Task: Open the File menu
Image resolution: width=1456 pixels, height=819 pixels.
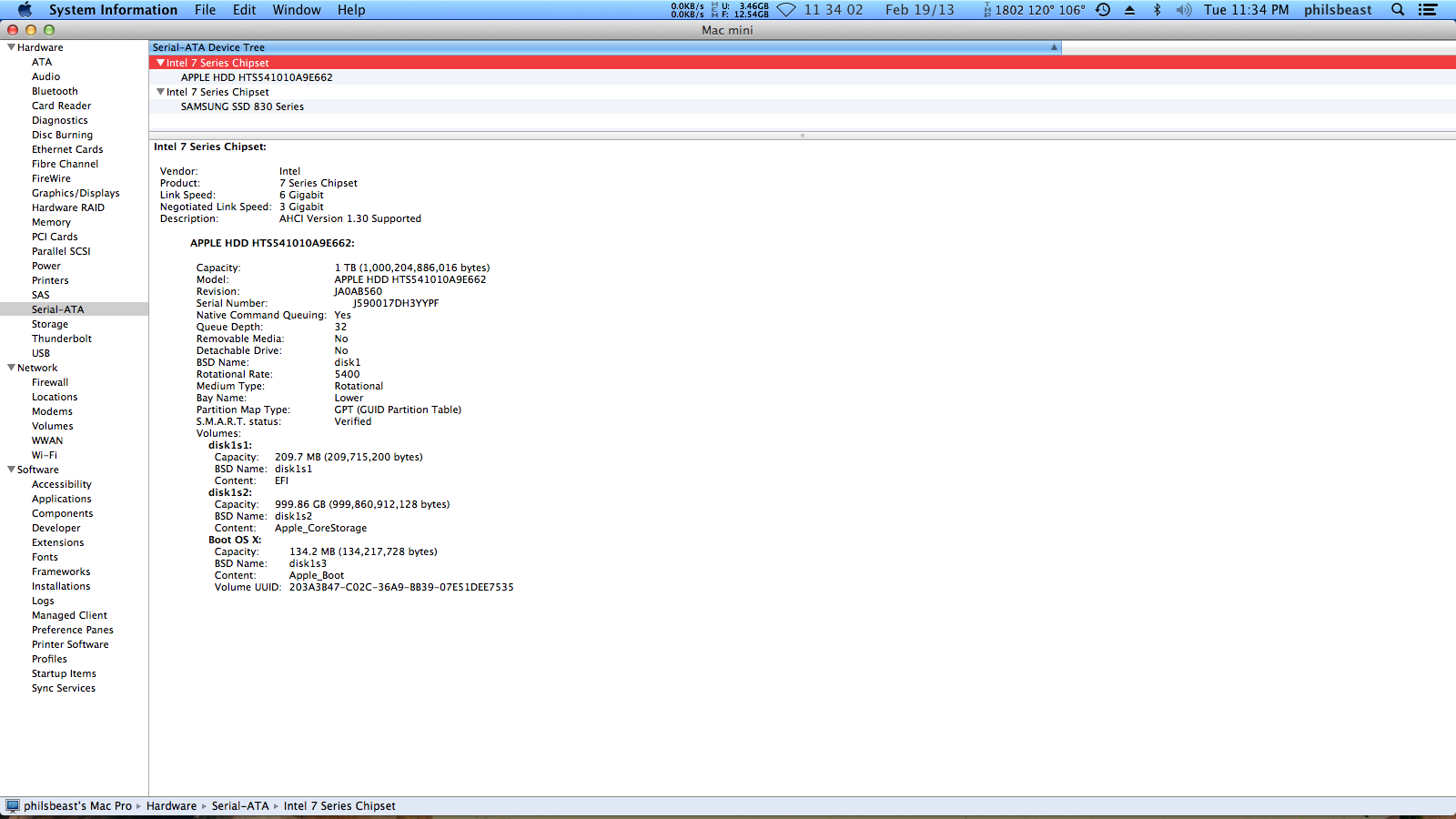Action: [x=205, y=9]
